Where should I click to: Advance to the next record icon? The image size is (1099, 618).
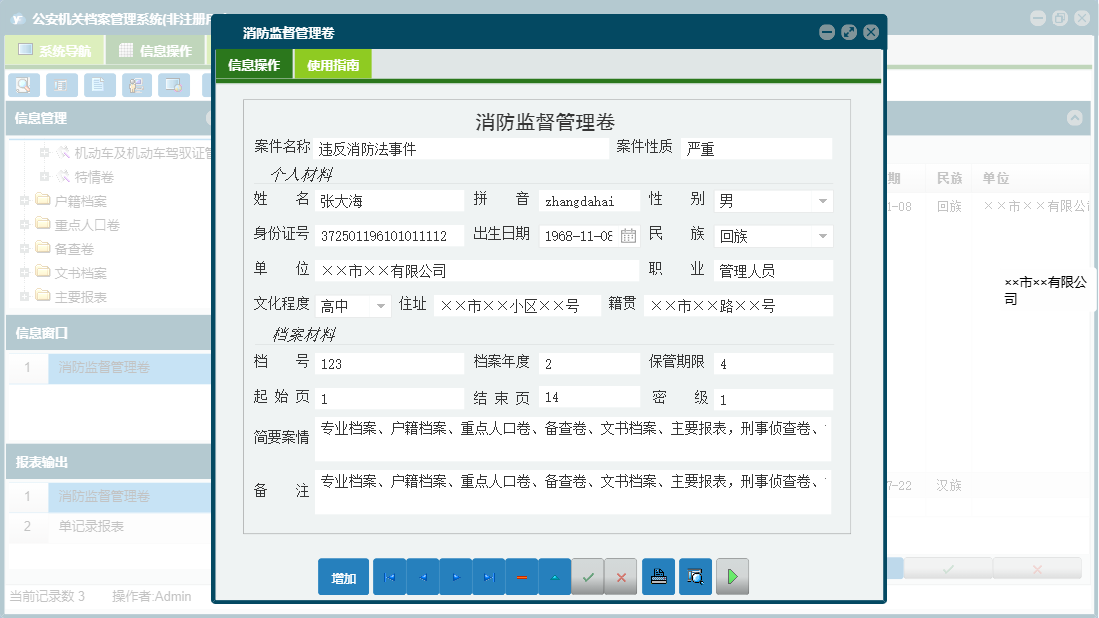(x=455, y=577)
